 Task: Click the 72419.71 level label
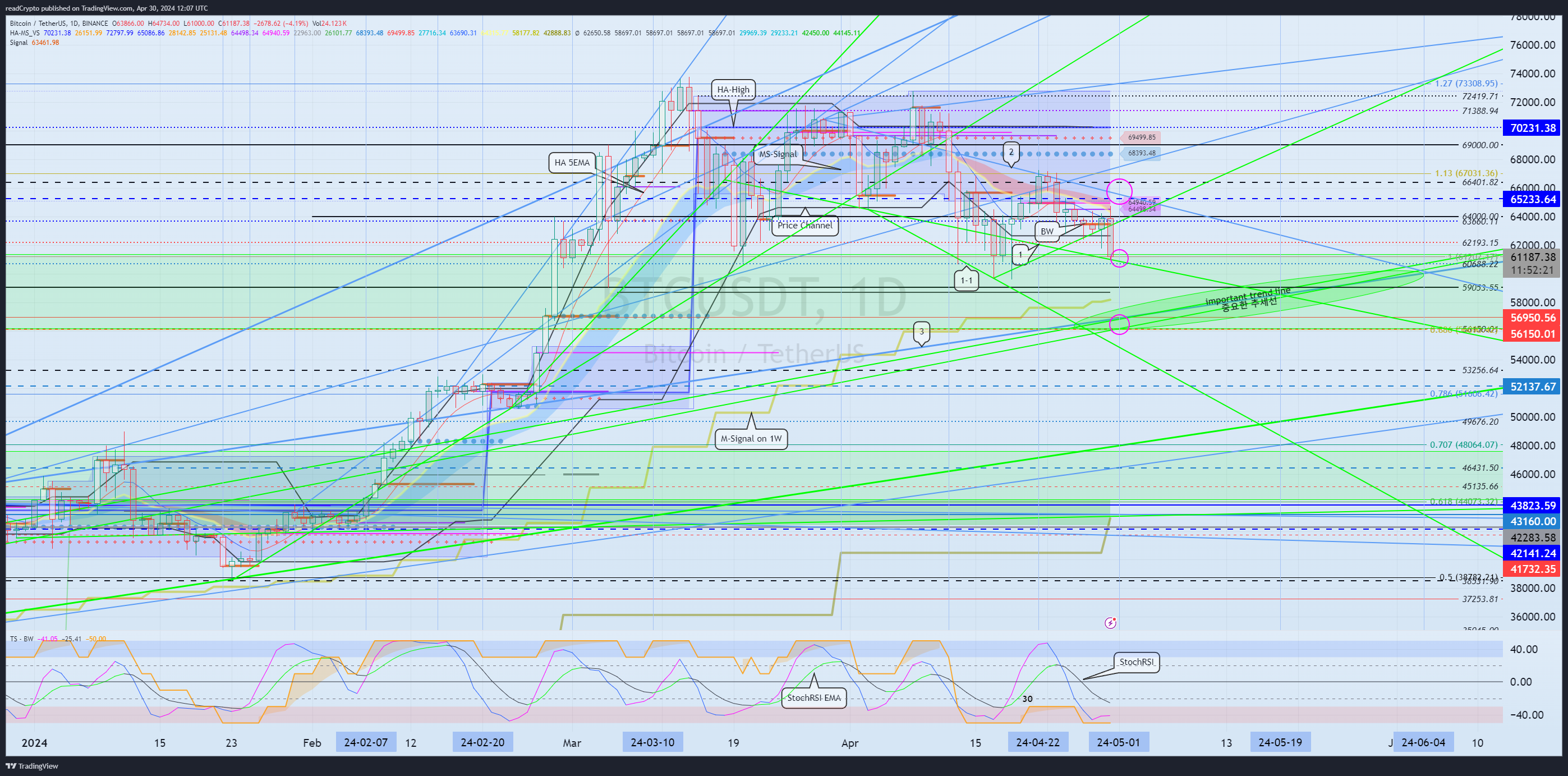click(x=1480, y=96)
